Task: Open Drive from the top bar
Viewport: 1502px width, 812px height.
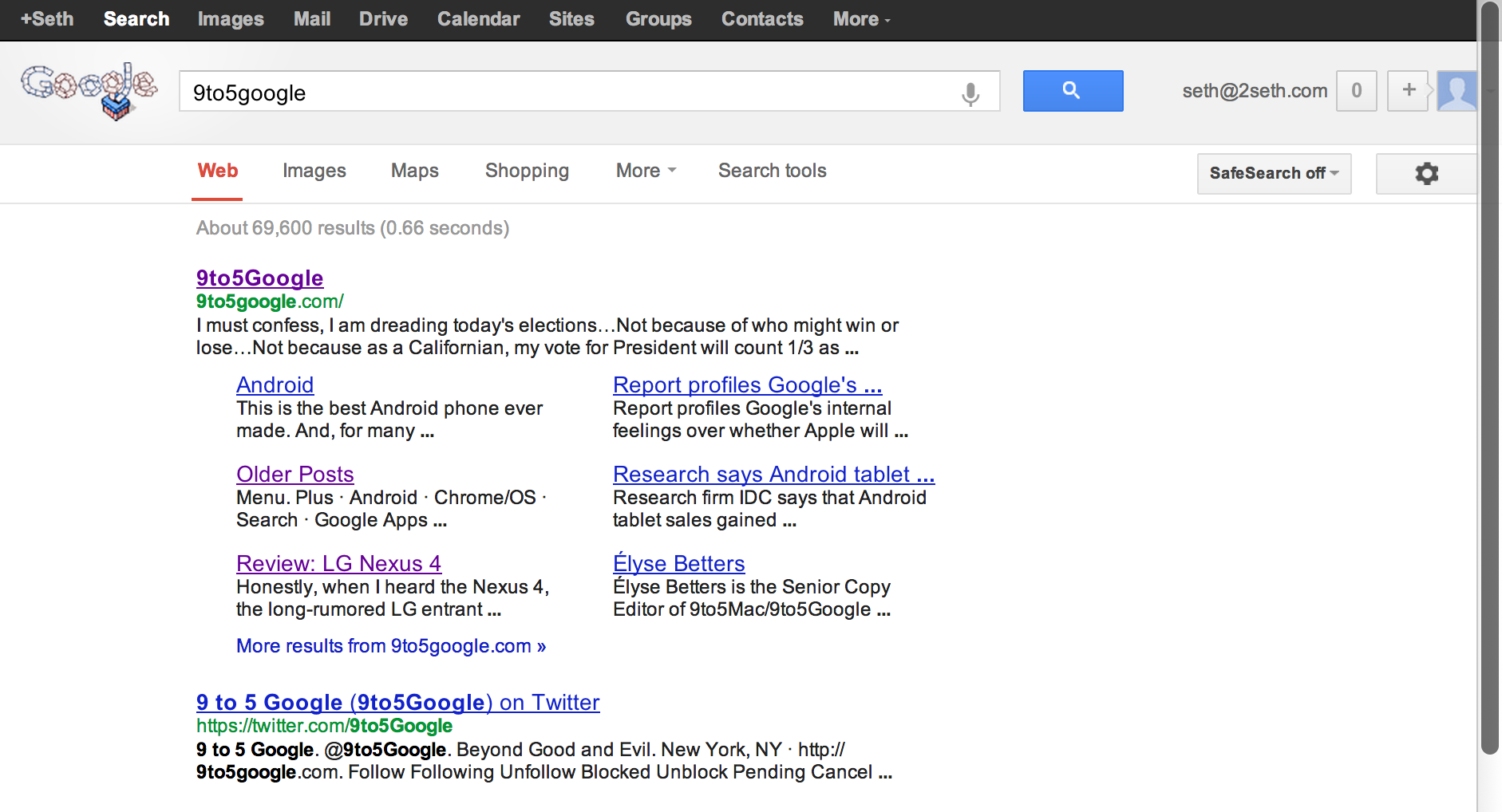Action: tap(383, 19)
